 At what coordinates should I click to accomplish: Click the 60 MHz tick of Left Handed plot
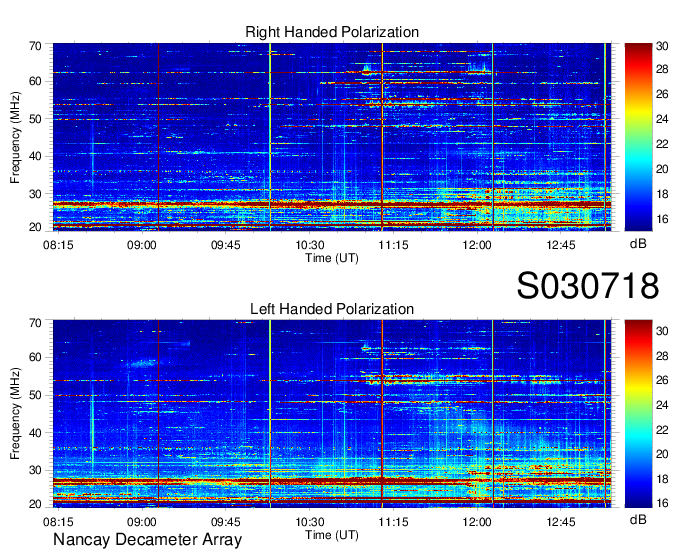tap(35, 358)
